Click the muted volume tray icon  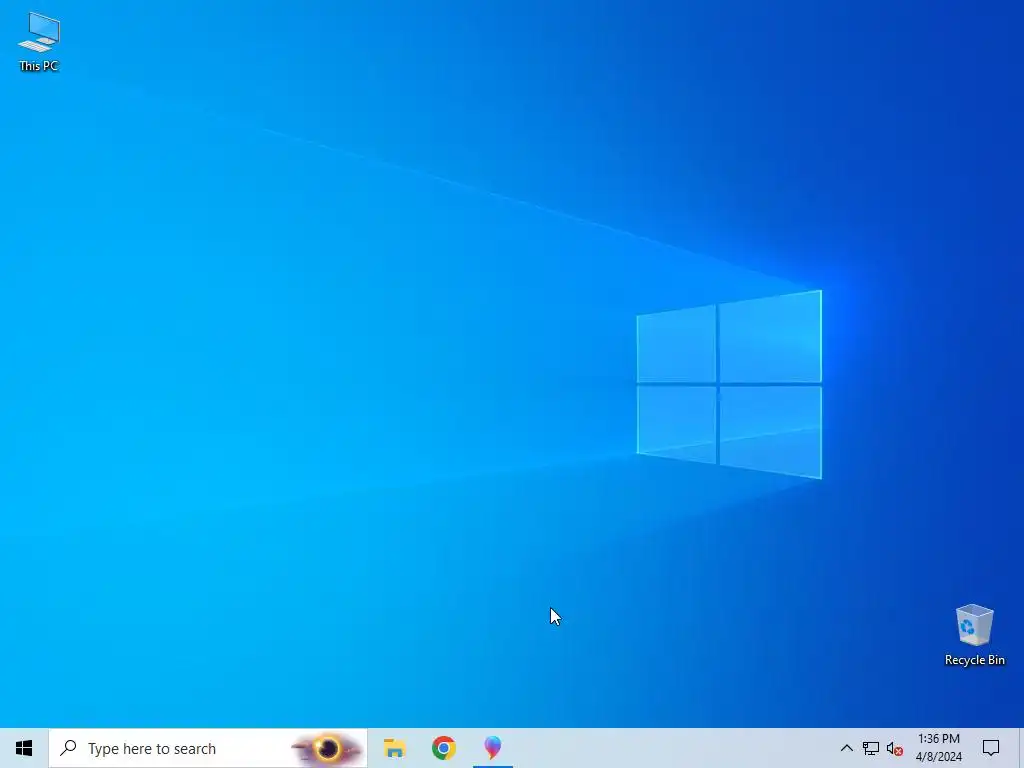[895, 748]
